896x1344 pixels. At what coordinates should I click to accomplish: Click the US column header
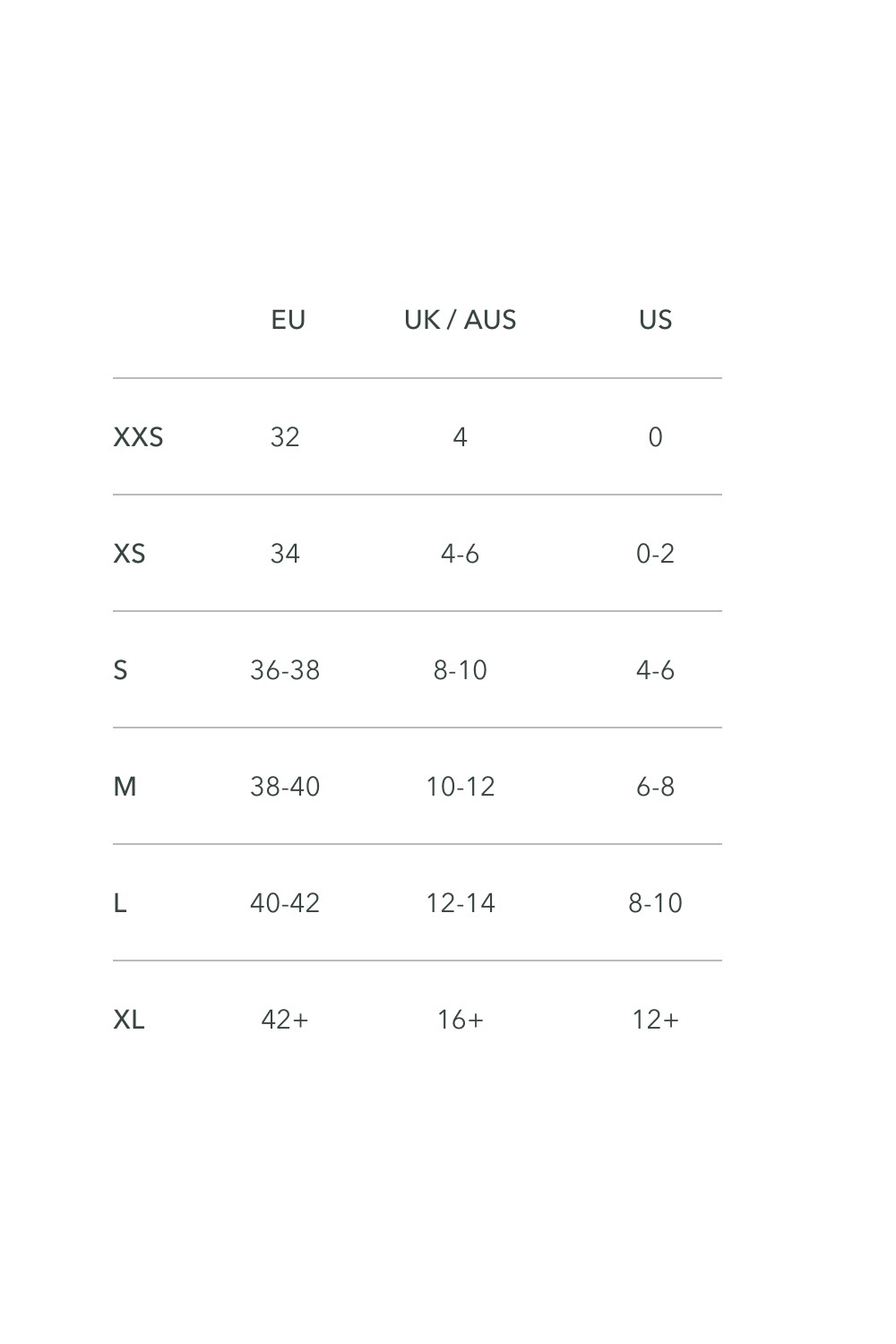tap(655, 320)
